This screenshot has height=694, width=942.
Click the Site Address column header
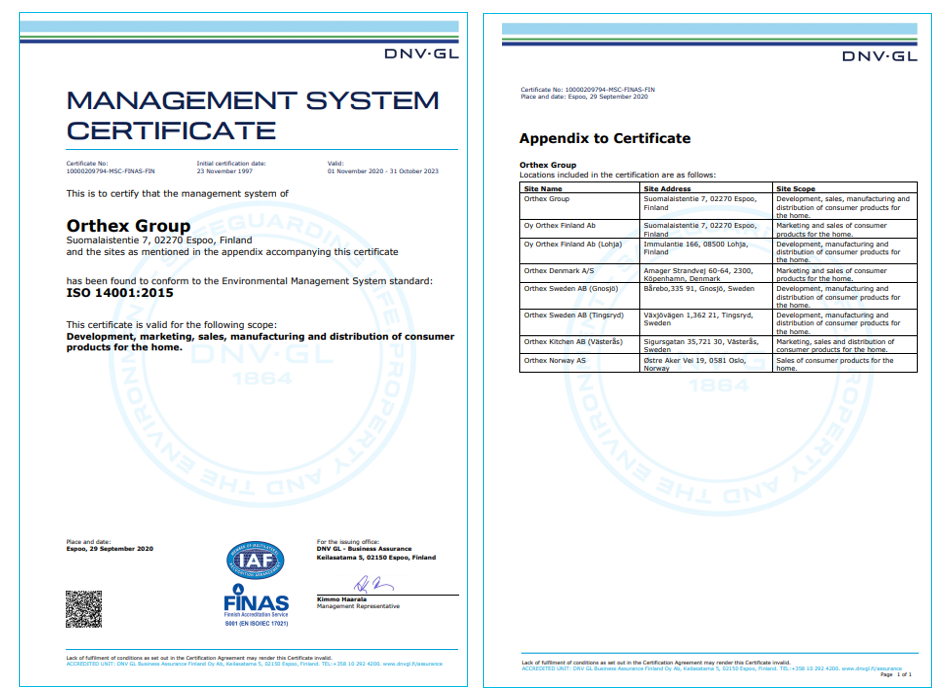(x=666, y=188)
